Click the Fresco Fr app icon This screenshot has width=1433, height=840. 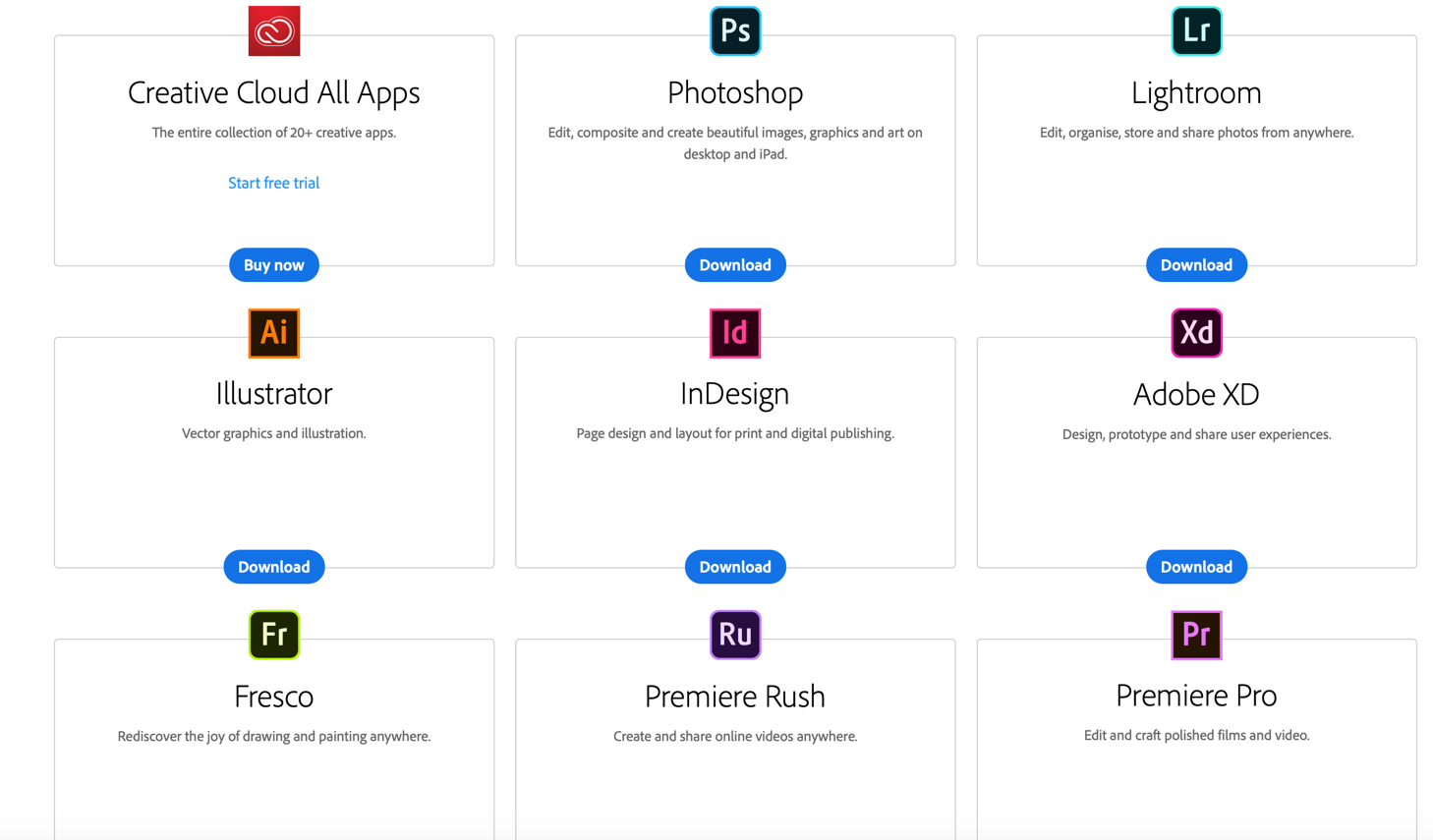tap(274, 635)
